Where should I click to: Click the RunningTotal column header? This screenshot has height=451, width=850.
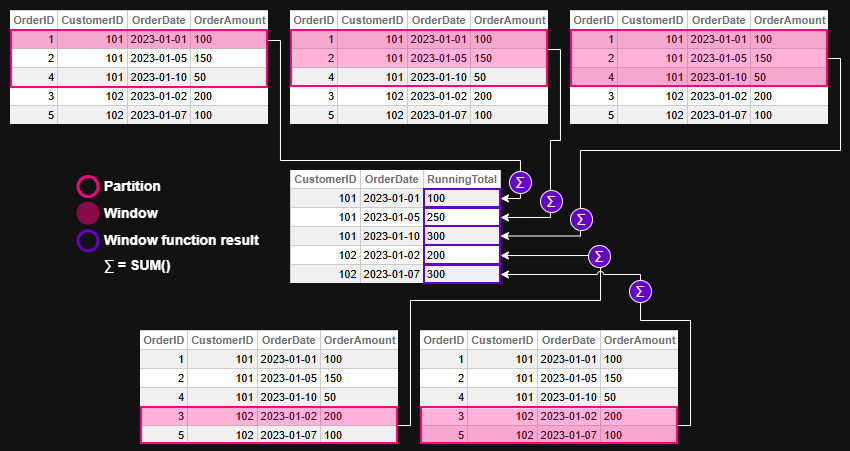point(461,179)
